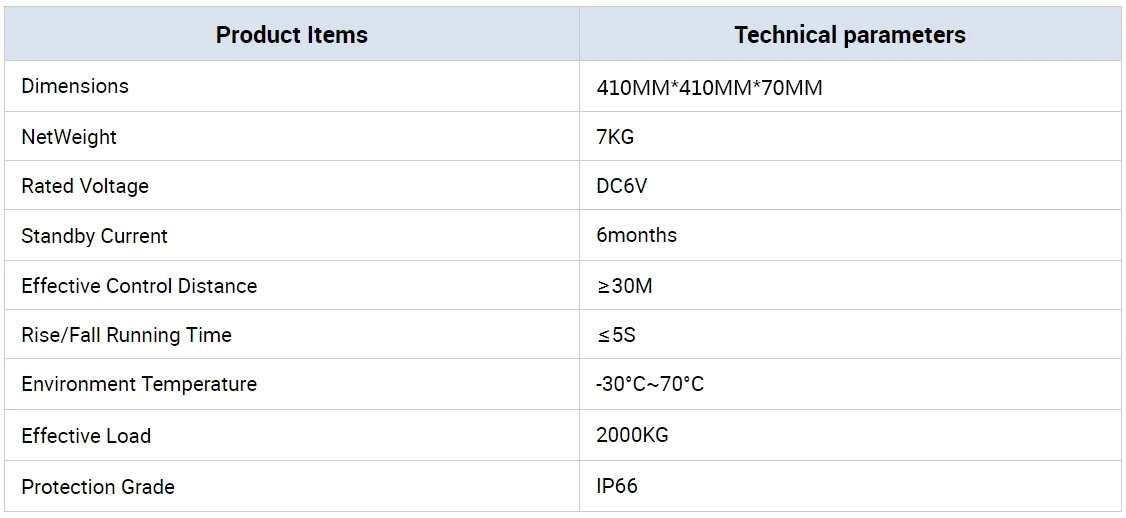This screenshot has width=1126, height=518.
Task: Select the NetWeight row label
Action: [69, 137]
